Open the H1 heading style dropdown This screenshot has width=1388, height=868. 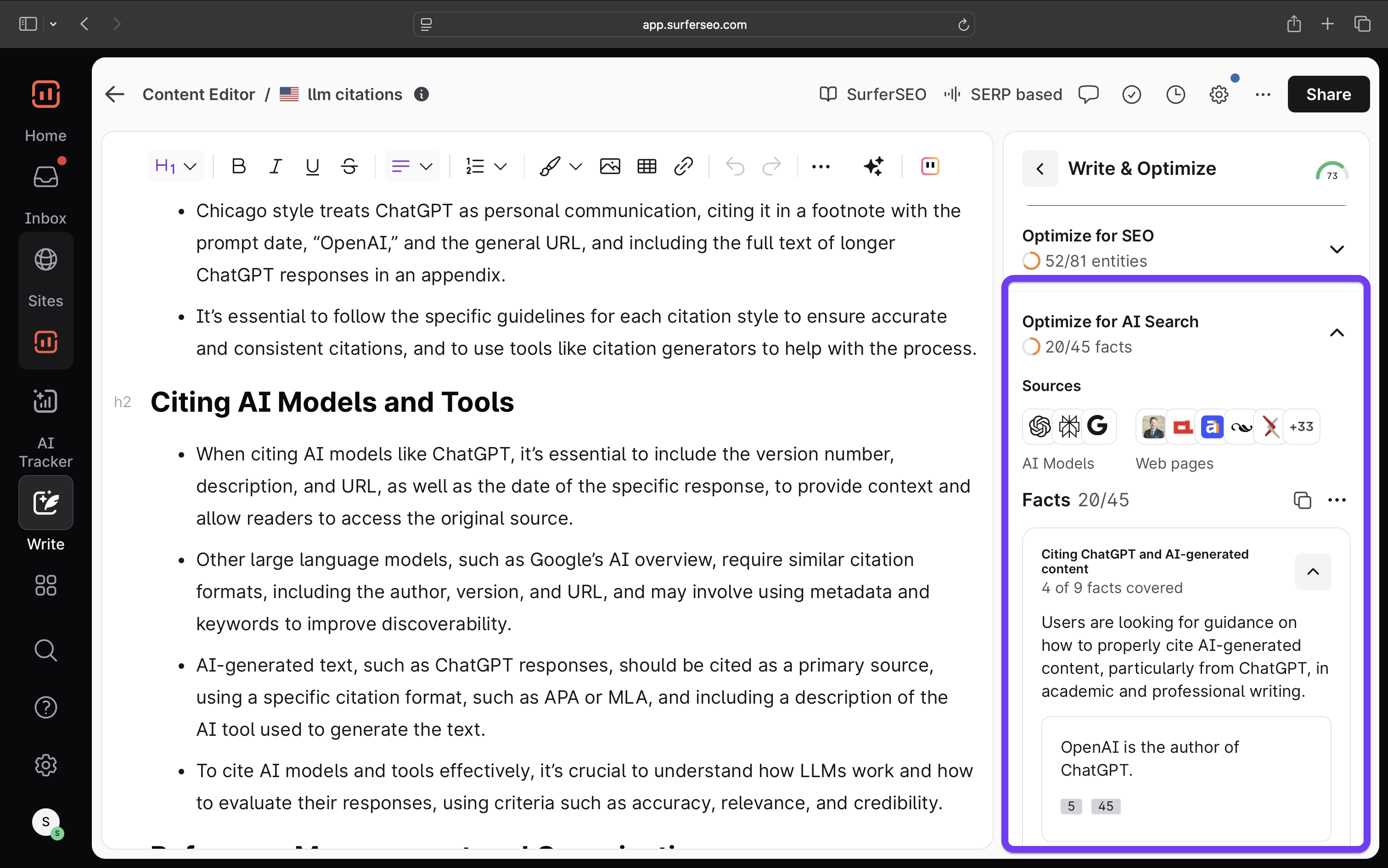pos(176,167)
